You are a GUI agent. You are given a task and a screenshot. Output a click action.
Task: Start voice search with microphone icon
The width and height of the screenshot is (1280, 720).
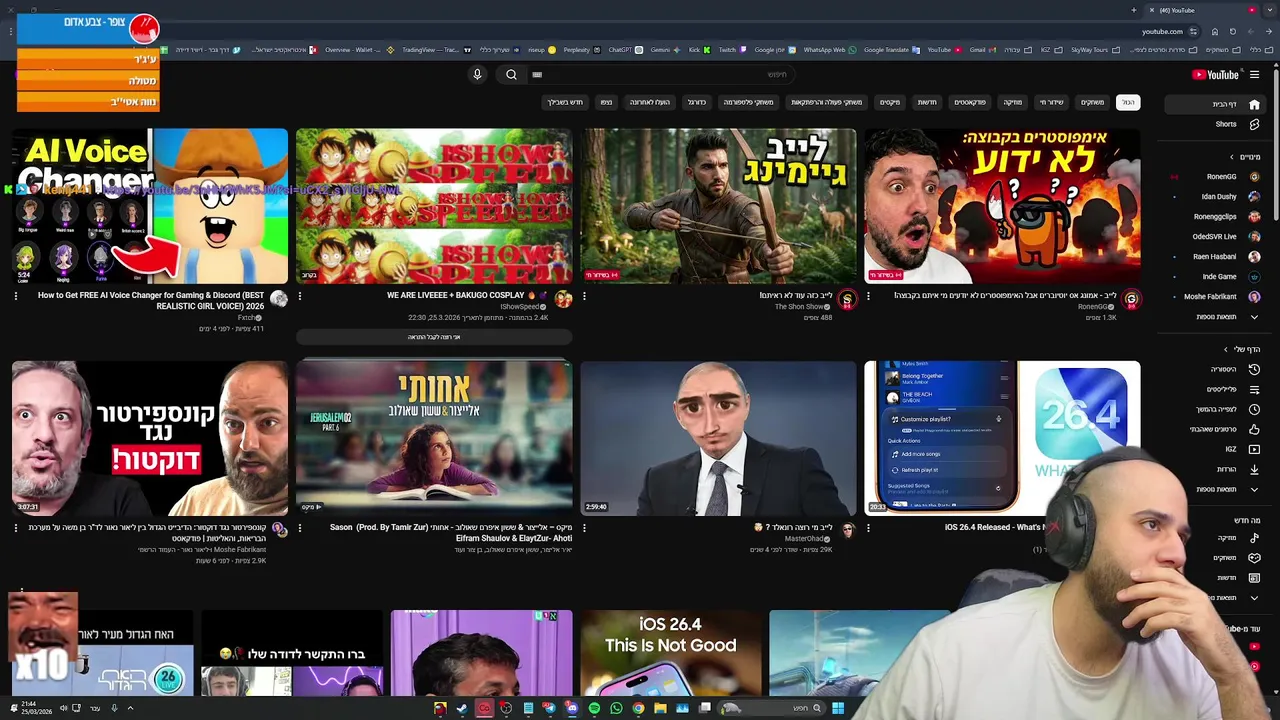[477, 74]
